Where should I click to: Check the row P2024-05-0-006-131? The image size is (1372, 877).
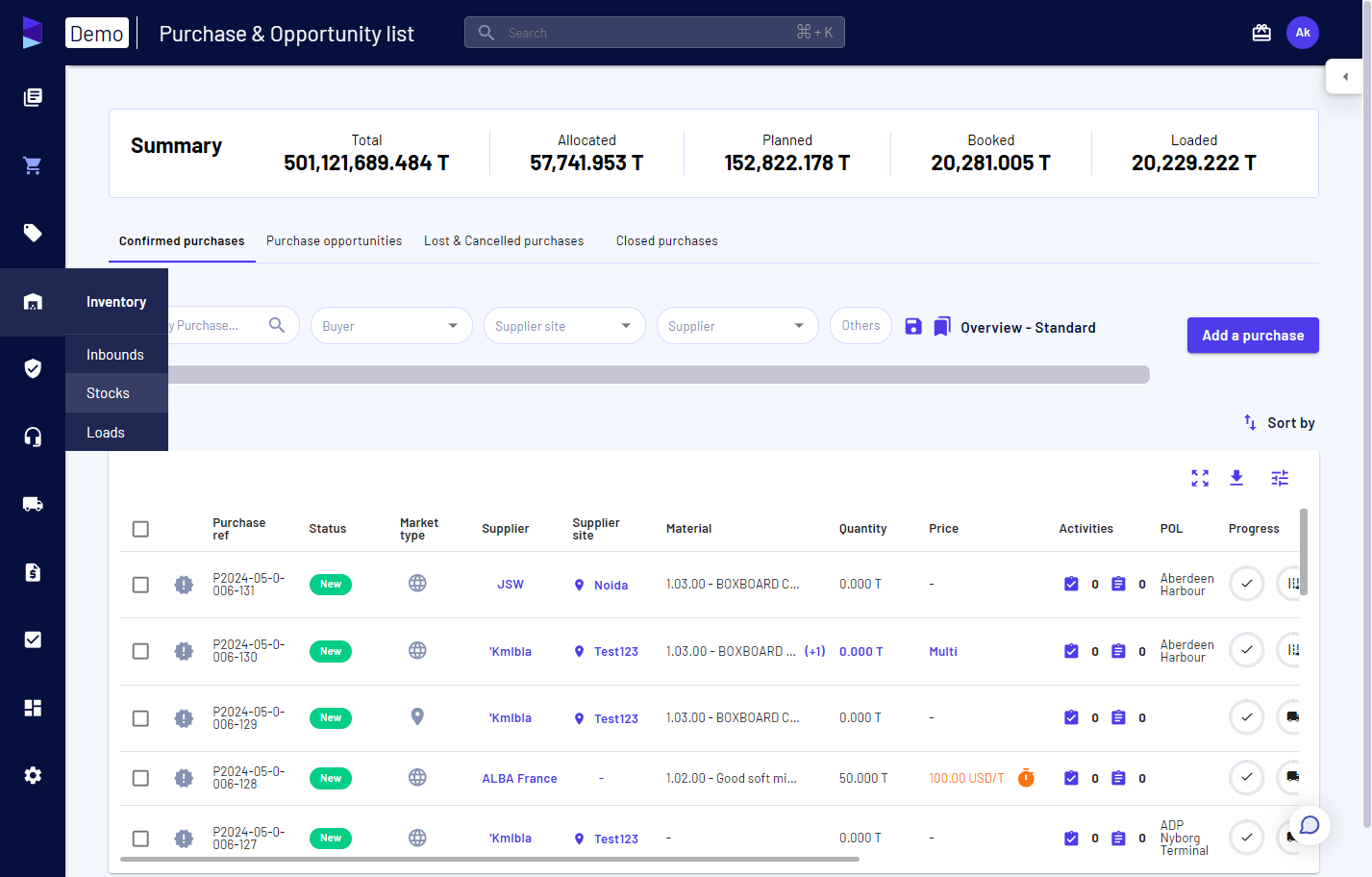(140, 585)
